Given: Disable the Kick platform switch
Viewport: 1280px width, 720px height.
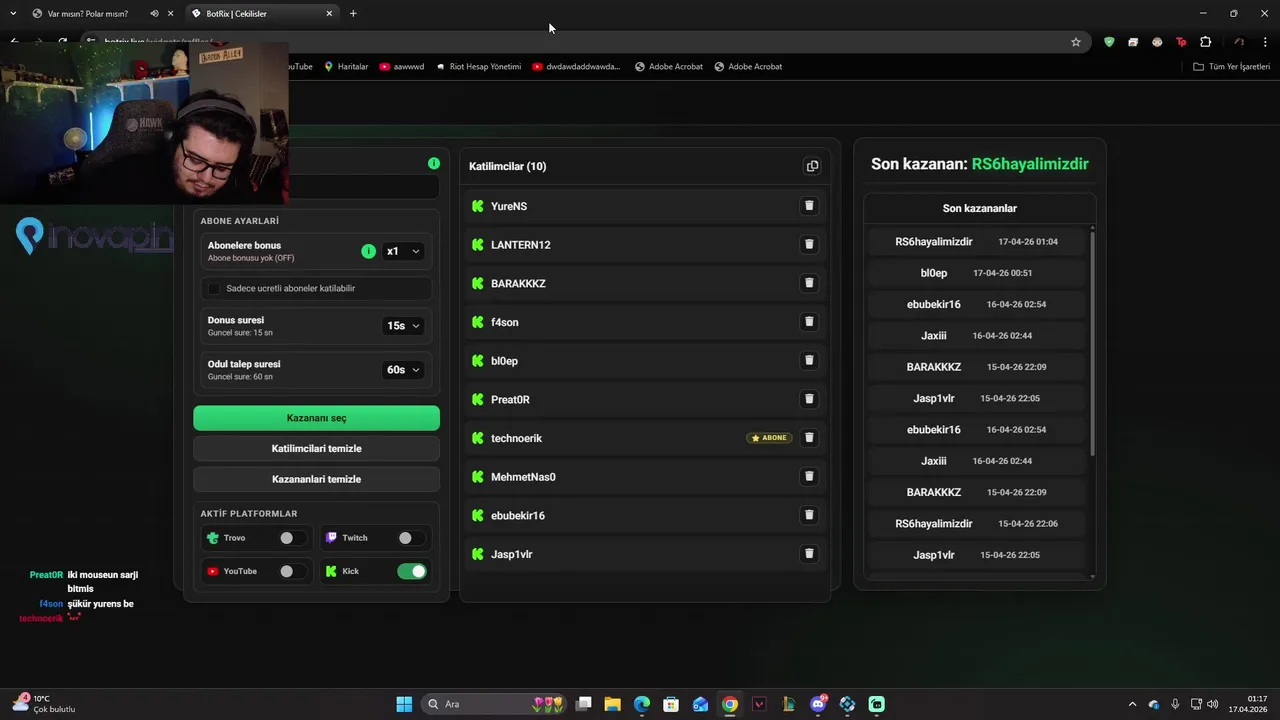Looking at the screenshot, I should pos(411,571).
